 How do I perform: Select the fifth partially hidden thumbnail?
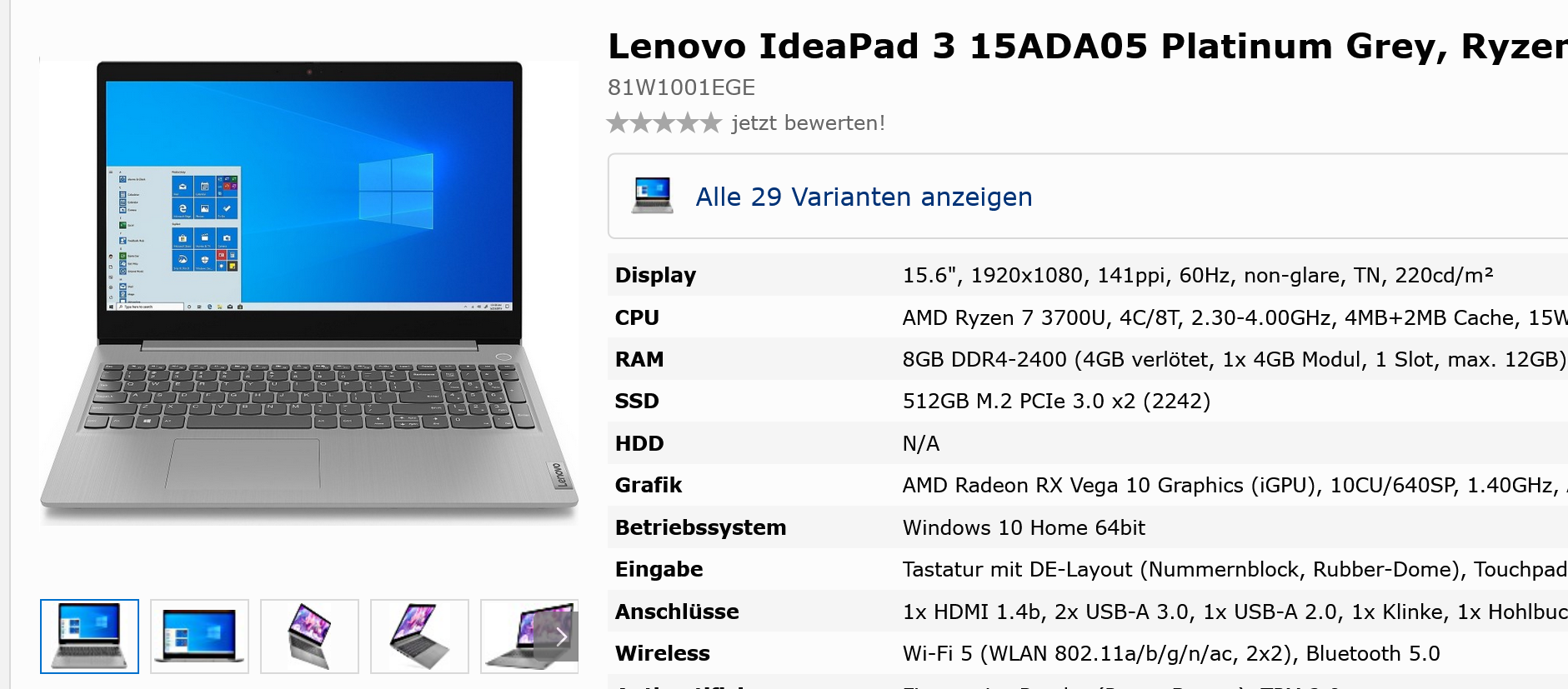click(529, 637)
